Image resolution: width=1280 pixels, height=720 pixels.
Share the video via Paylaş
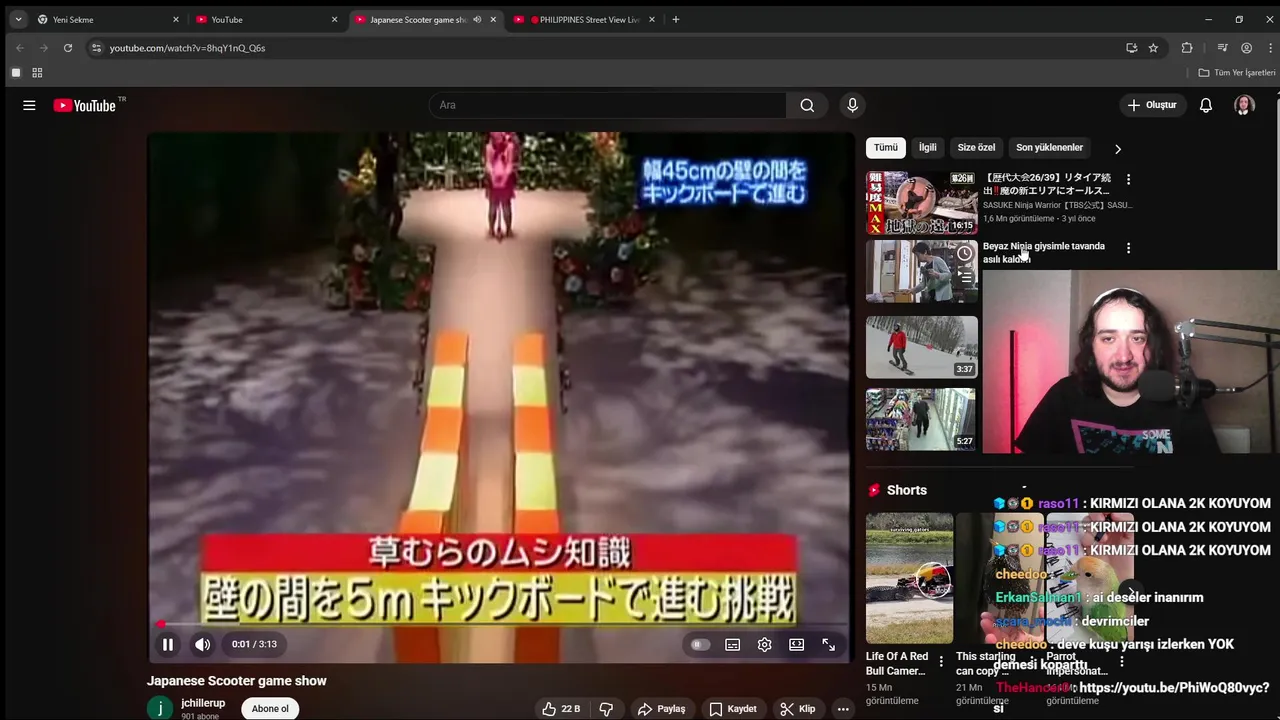point(662,709)
